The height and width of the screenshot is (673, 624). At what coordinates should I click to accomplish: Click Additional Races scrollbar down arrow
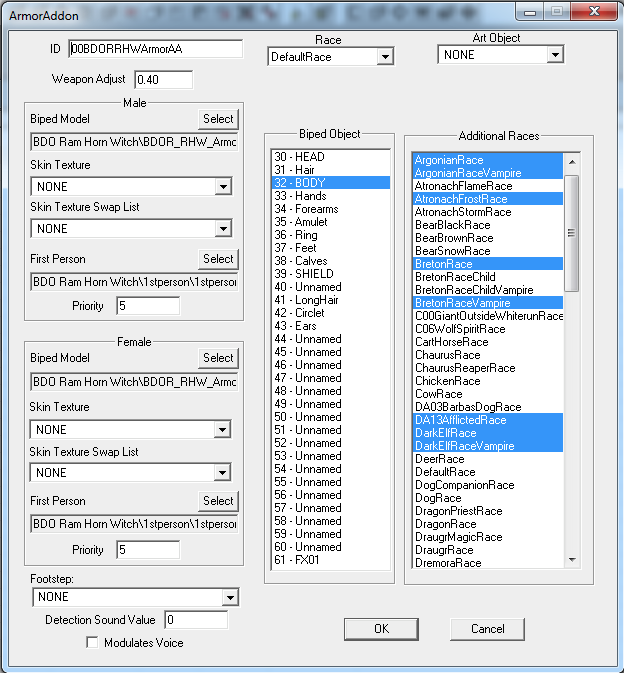click(572, 560)
